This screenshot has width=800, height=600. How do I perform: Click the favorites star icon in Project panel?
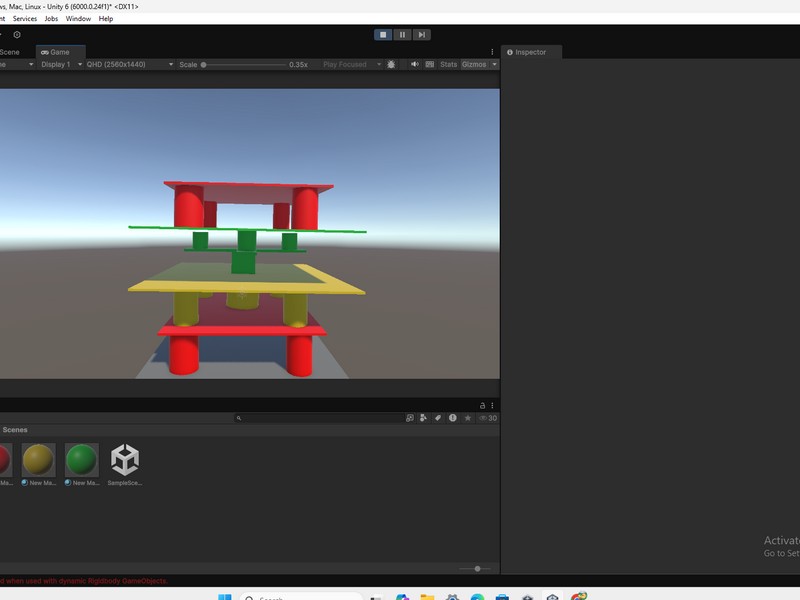[x=467, y=418]
